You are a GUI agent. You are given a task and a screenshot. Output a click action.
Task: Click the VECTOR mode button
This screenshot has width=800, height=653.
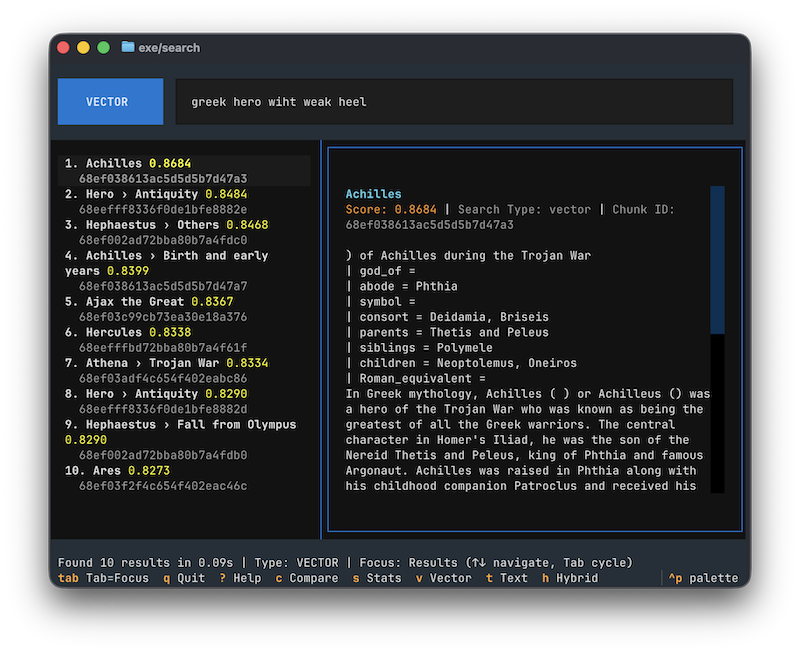[110, 101]
